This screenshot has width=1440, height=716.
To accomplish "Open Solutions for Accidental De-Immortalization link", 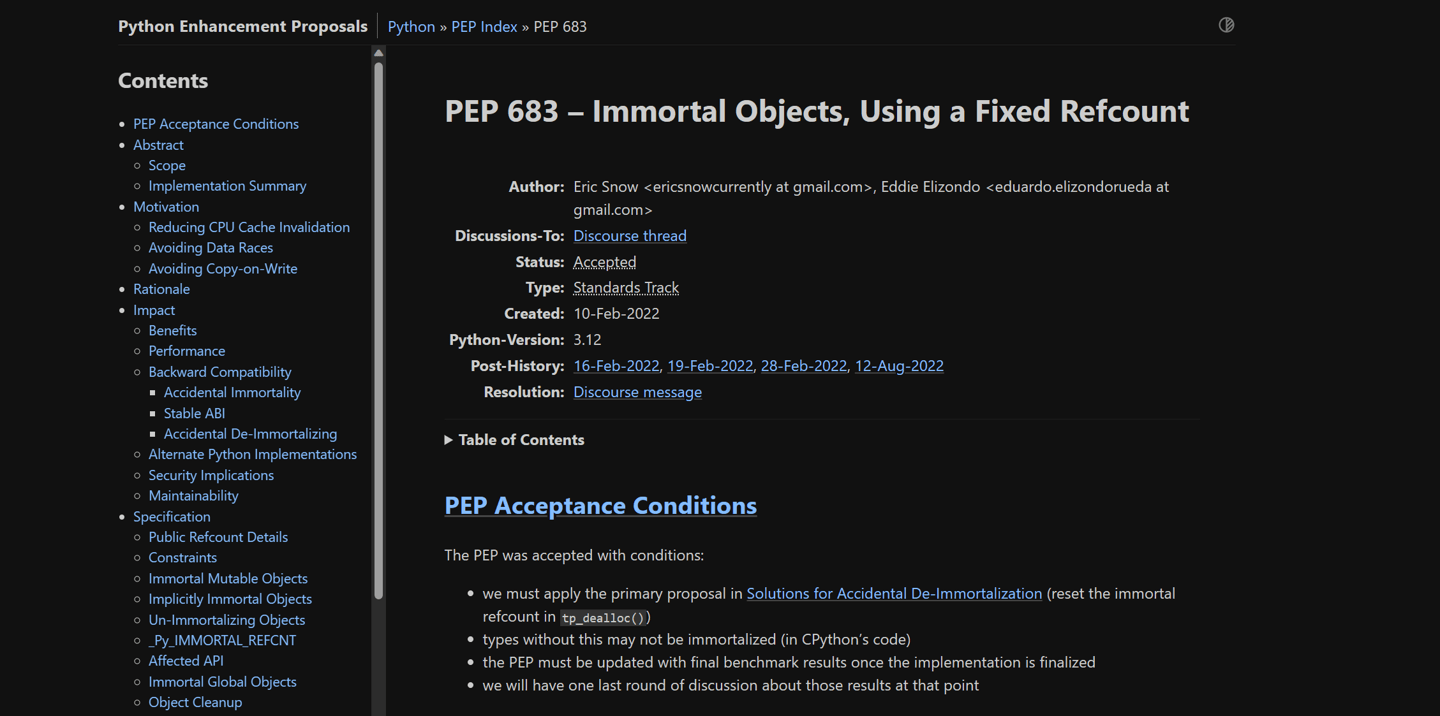I will 894,593.
